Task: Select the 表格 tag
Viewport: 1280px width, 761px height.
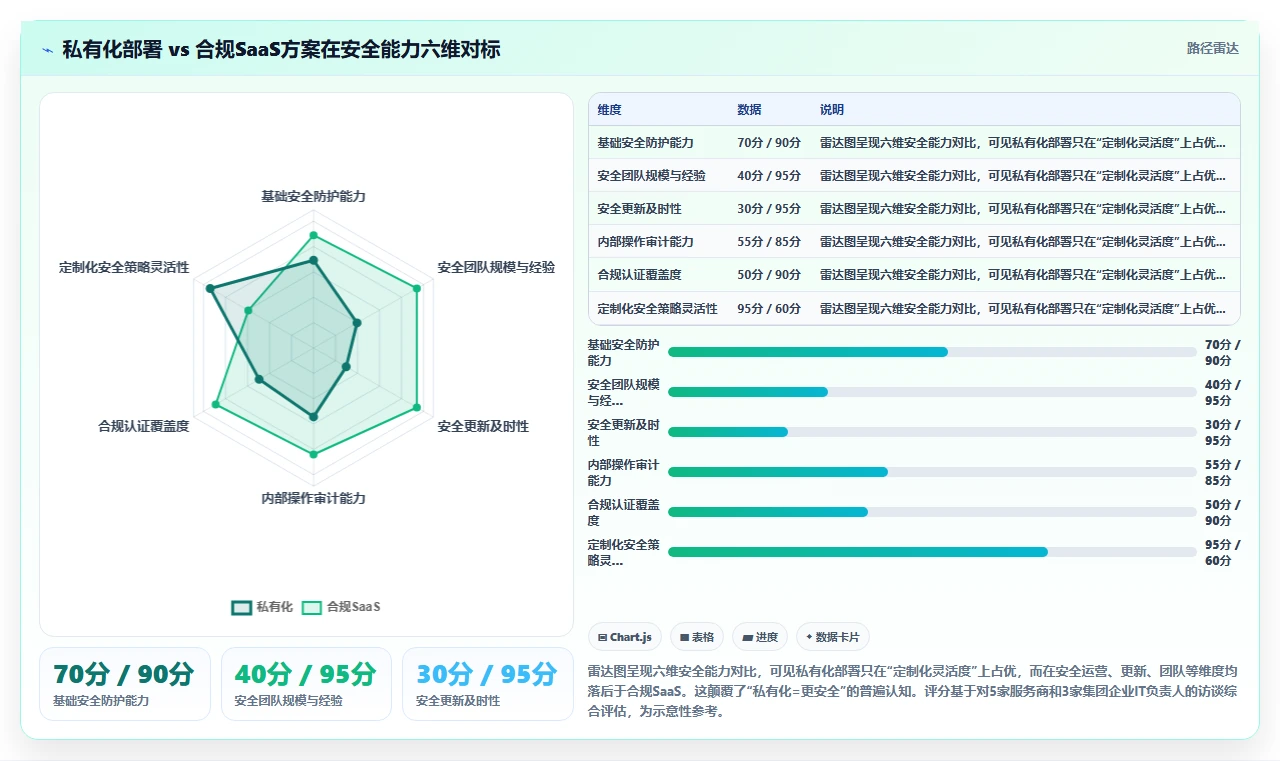Action: pyautogui.click(x=697, y=637)
